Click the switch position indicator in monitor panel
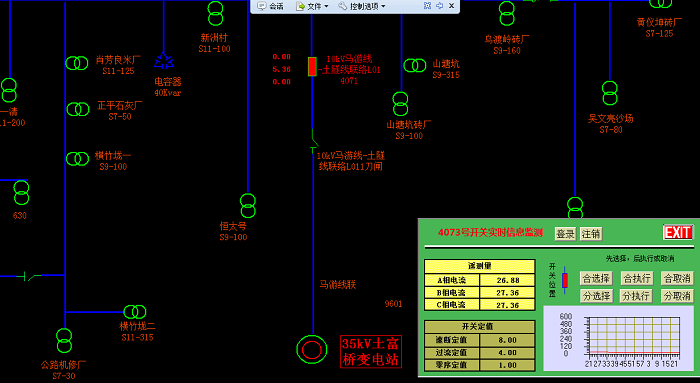700x383 pixels. click(565, 280)
